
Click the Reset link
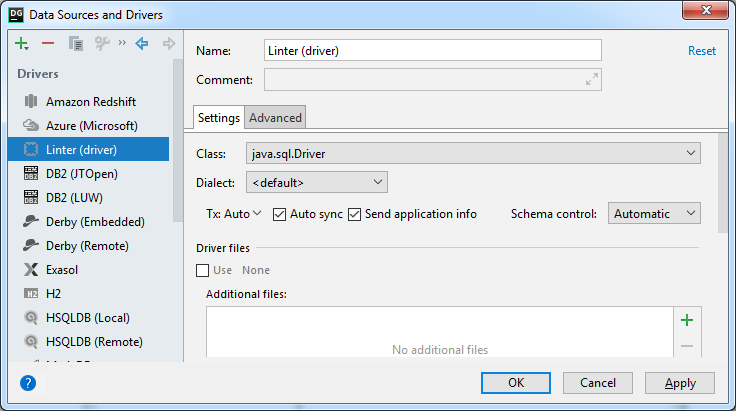[x=701, y=51]
